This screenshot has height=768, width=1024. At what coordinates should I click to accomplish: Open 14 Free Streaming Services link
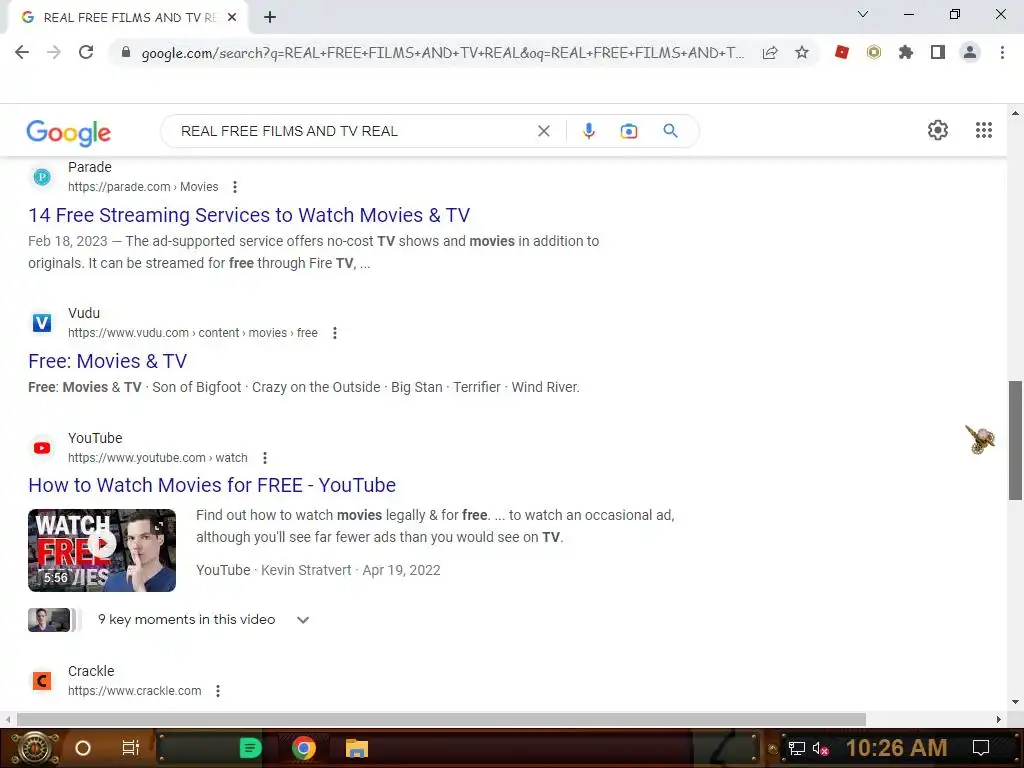[249, 215]
